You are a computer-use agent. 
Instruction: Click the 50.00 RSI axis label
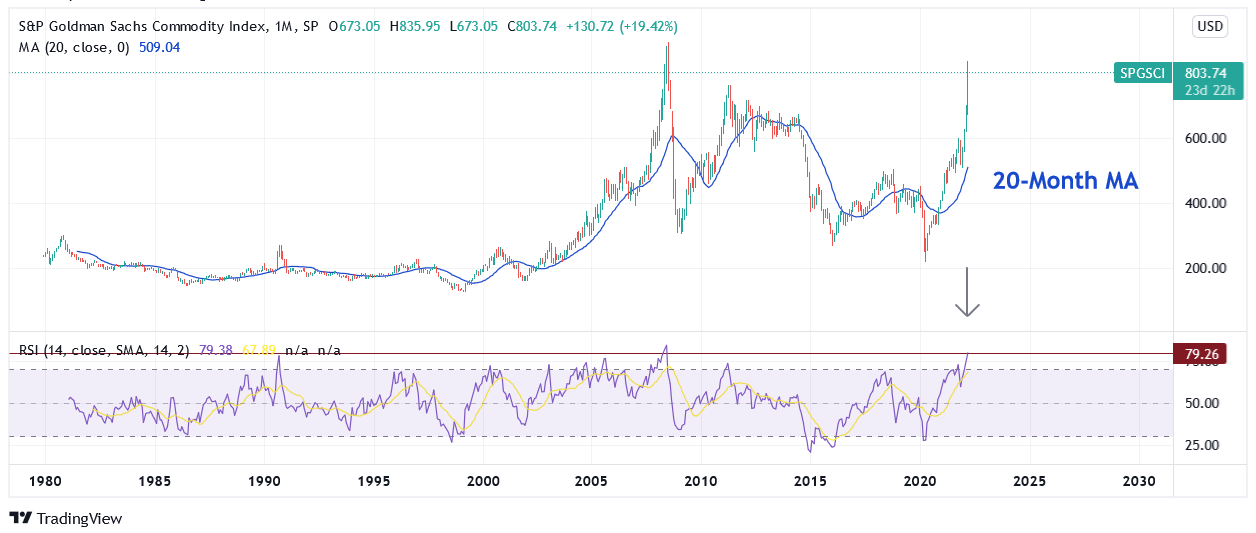[1202, 404]
